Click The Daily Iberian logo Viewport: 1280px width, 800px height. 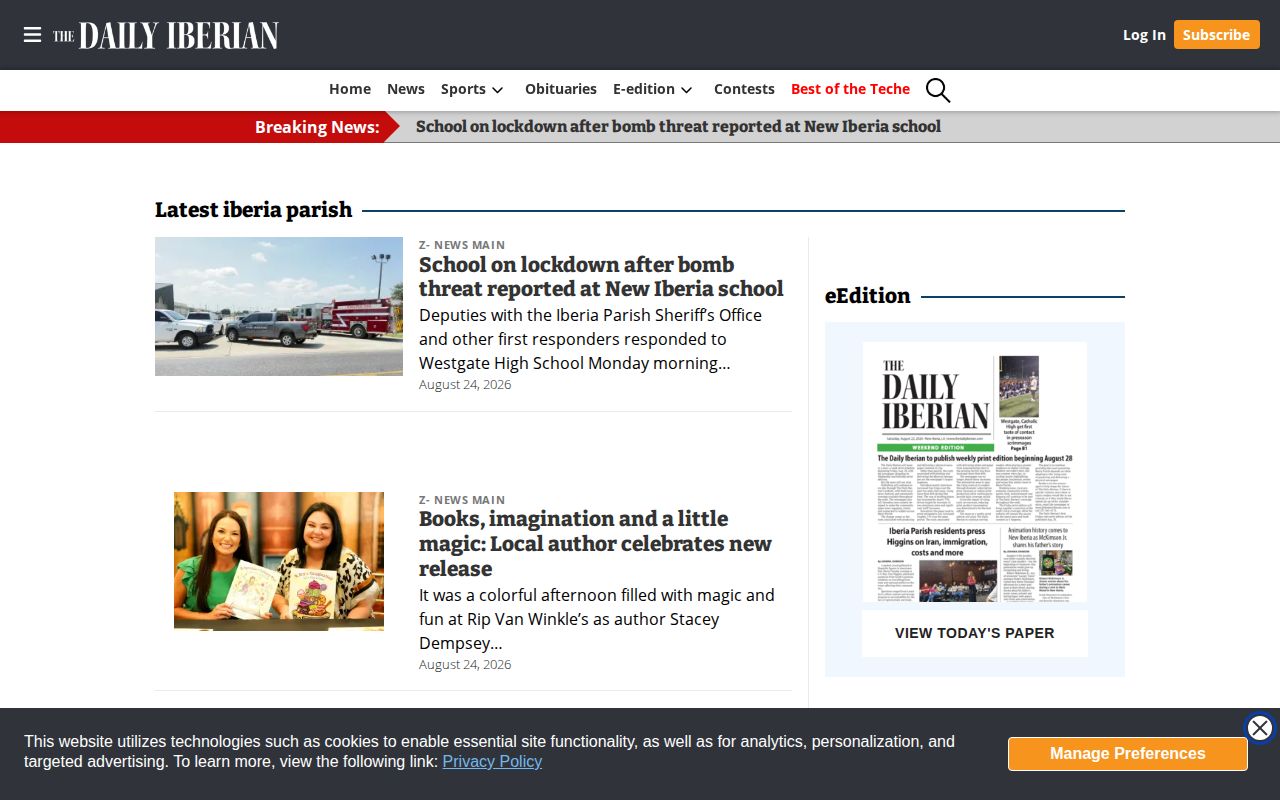click(x=166, y=35)
